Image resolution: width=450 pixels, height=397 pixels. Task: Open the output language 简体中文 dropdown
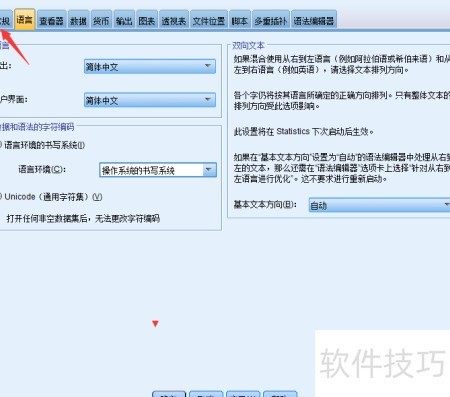click(150, 67)
